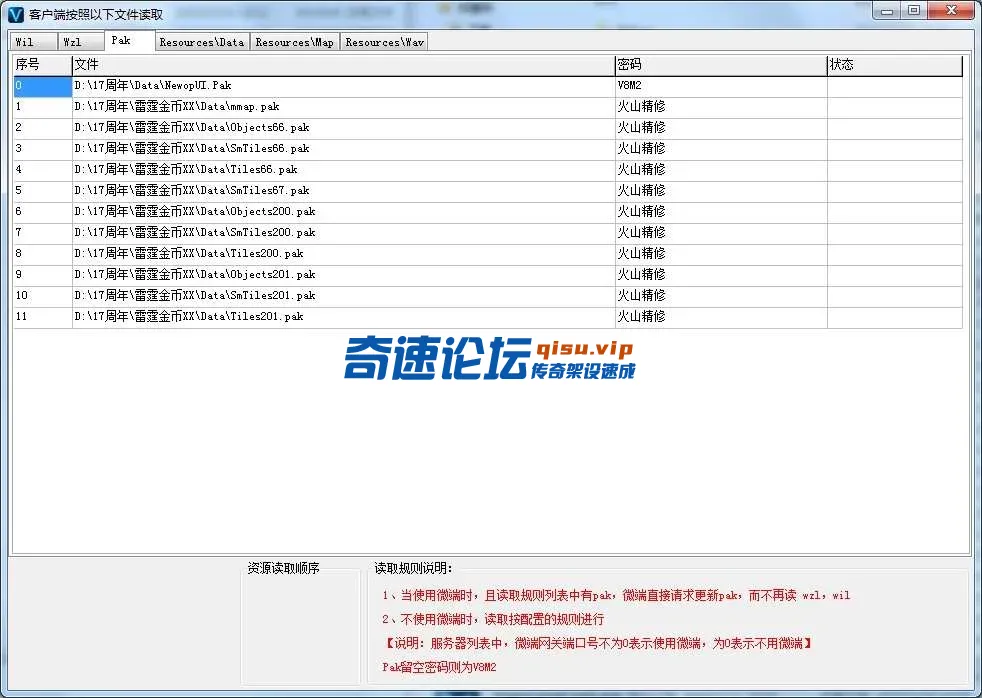Switch to the Wil tab
Screen dimensions: 982x698
34,42
